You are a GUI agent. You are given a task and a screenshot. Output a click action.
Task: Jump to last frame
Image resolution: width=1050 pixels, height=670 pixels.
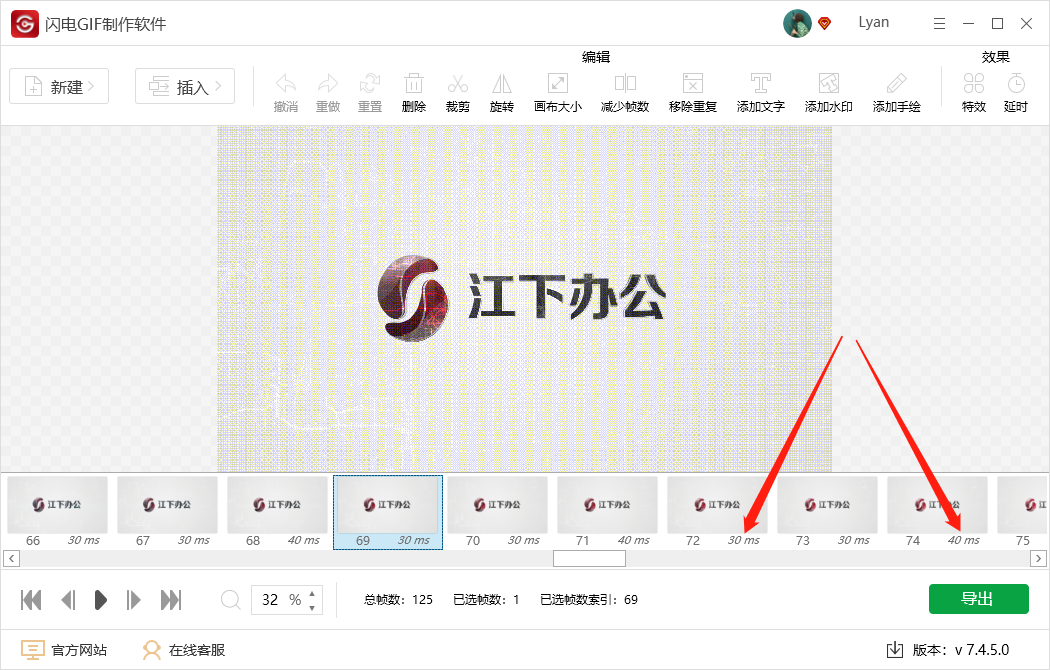tap(171, 600)
